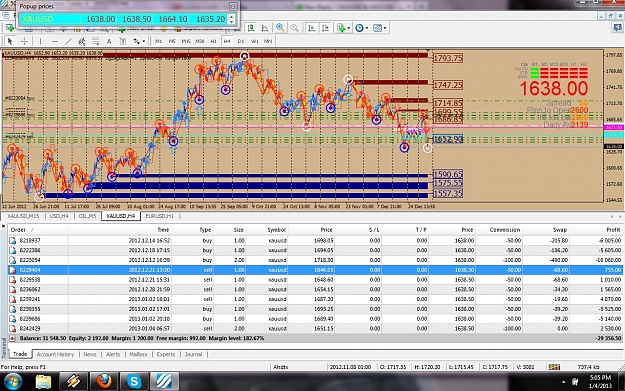Switch timeframe to M15

[x=186, y=41]
